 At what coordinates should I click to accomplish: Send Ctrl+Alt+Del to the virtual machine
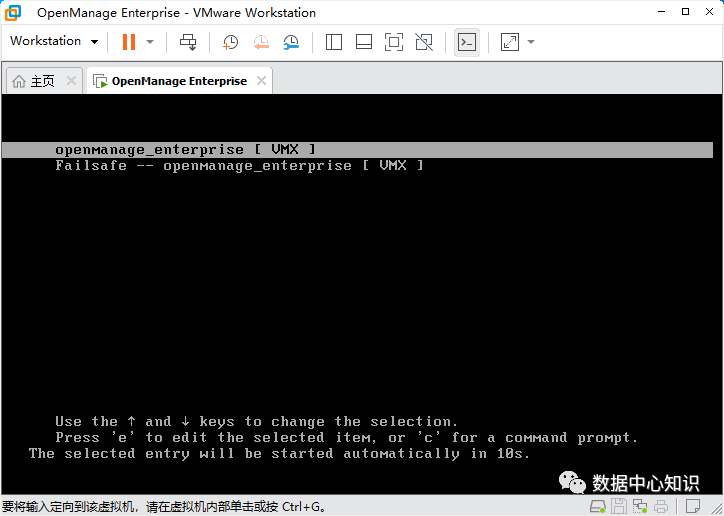click(188, 42)
